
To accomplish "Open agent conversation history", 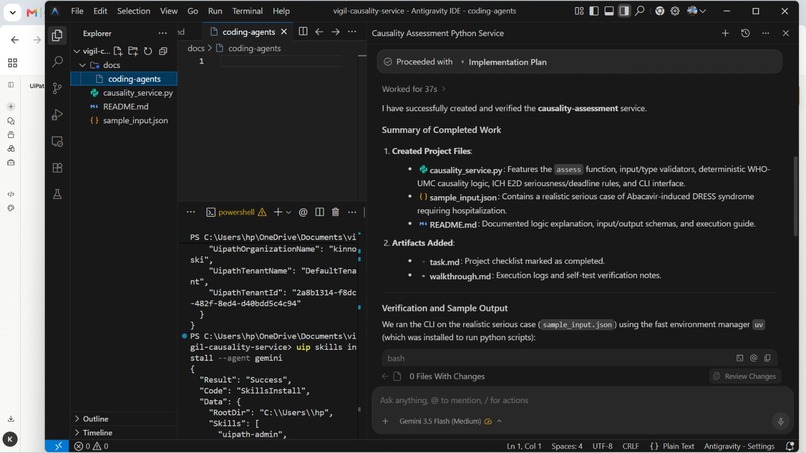I will pyautogui.click(x=745, y=33).
